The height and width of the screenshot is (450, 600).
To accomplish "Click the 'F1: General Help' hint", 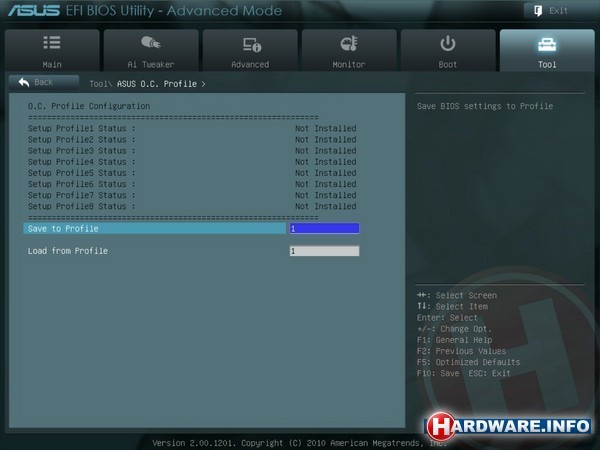I will coord(455,340).
